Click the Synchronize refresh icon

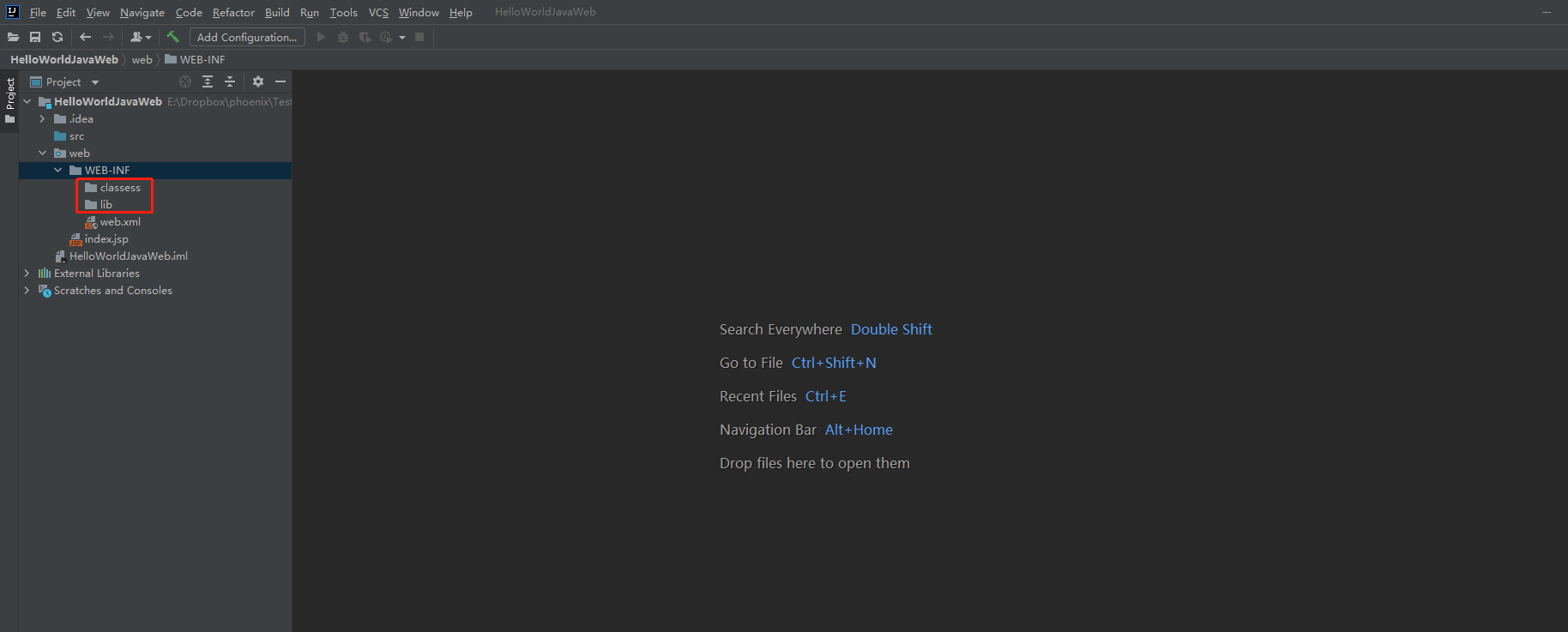57,37
